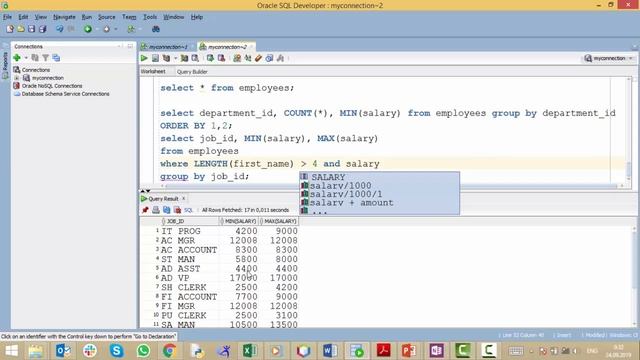The width and height of the screenshot is (640, 360).
Task: Switch to the Query Builder tab
Action: pyautogui.click(x=192, y=72)
